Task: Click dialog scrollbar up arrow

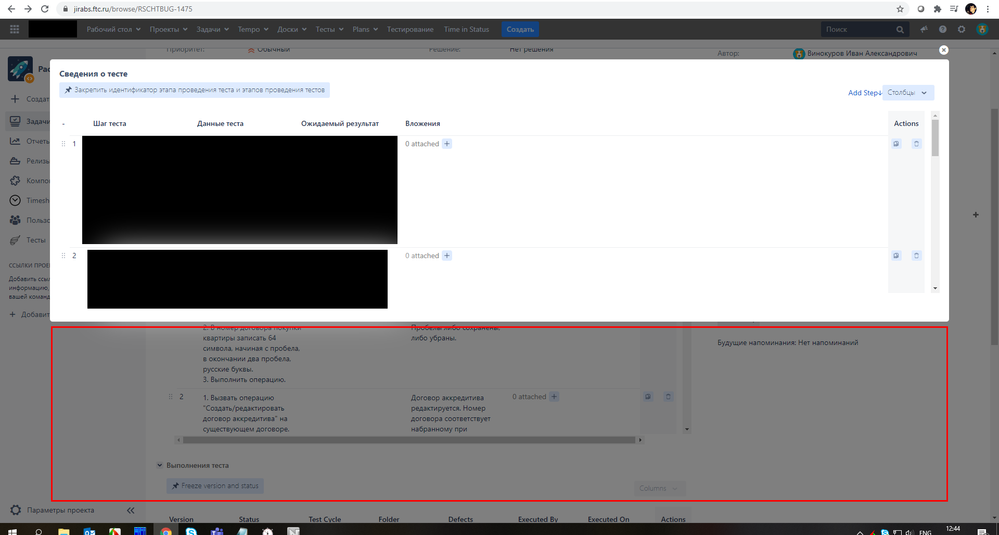Action: (935, 116)
